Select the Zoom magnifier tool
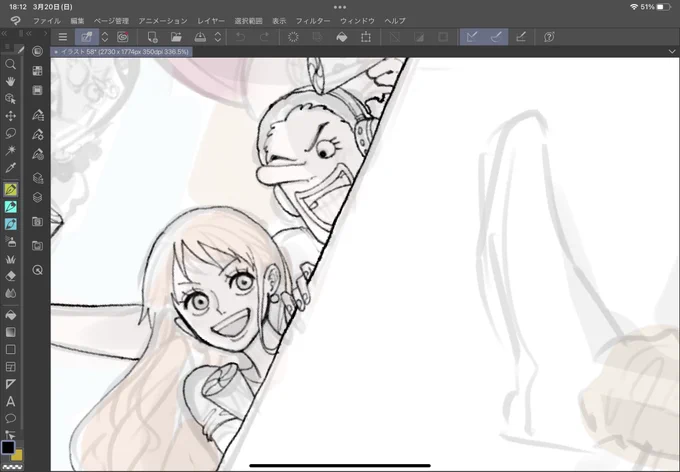 pos(10,65)
